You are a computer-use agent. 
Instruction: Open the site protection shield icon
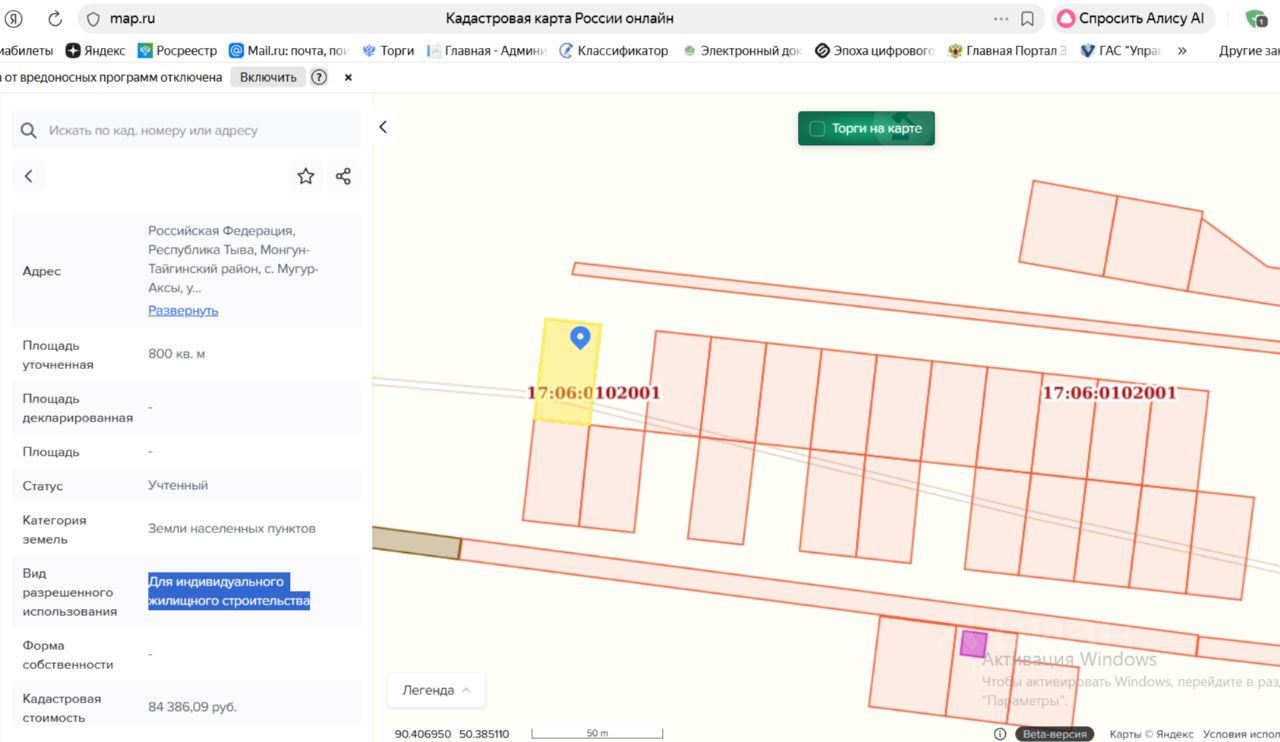tap(93, 19)
